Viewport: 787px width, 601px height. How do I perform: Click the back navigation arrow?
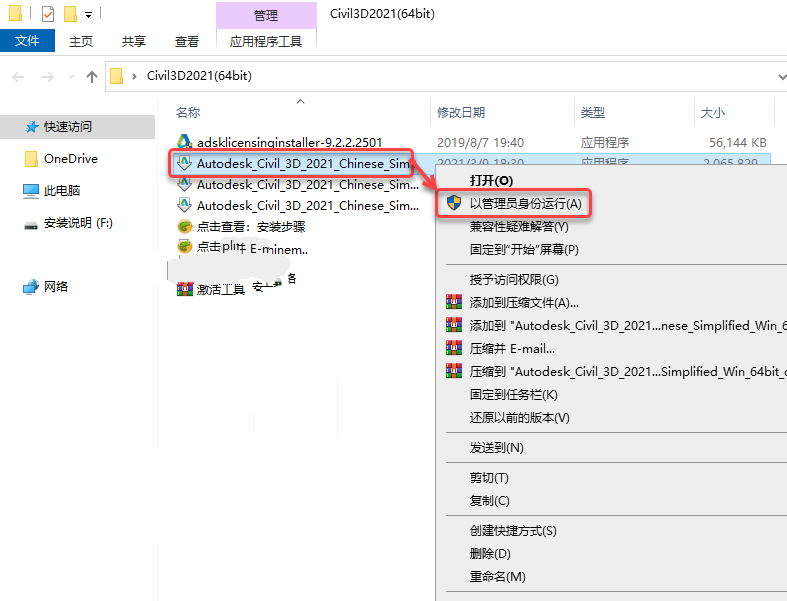18,77
